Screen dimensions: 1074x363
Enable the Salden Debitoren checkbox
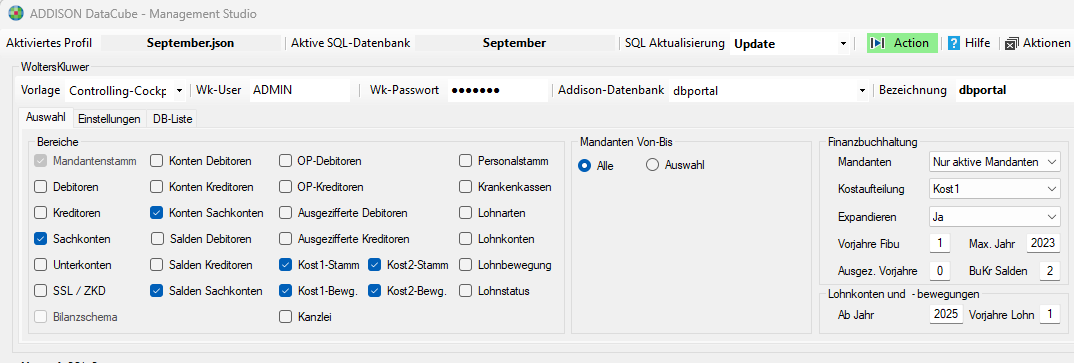click(158, 239)
